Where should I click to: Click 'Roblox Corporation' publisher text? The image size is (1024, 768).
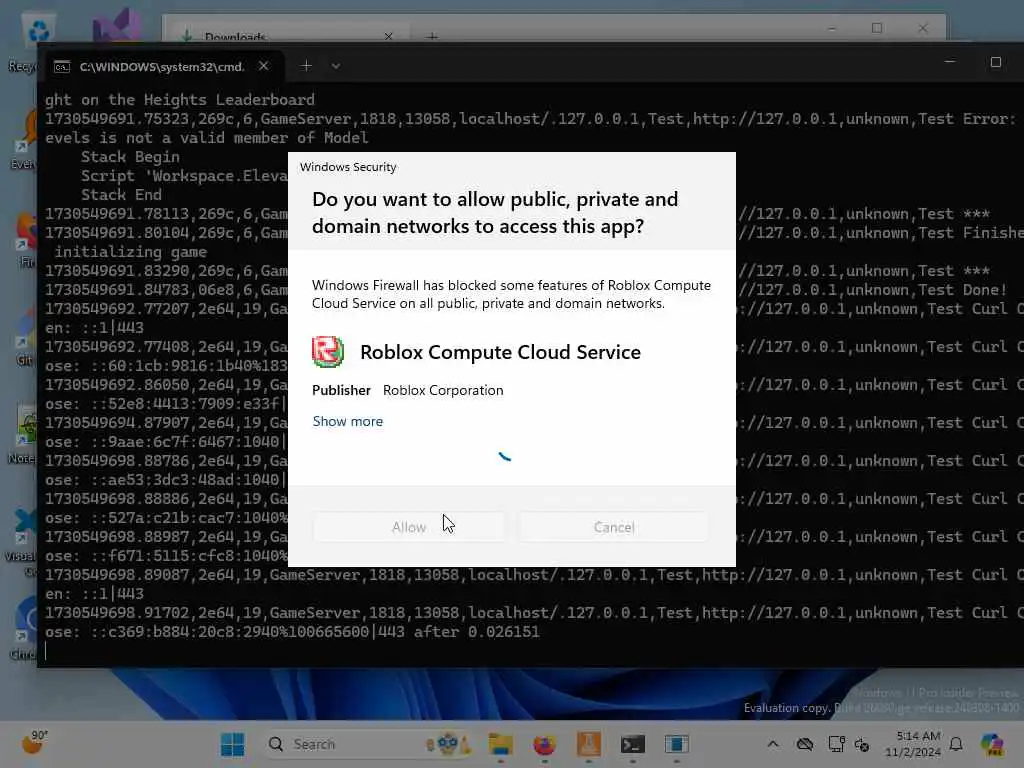pos(443,390)
